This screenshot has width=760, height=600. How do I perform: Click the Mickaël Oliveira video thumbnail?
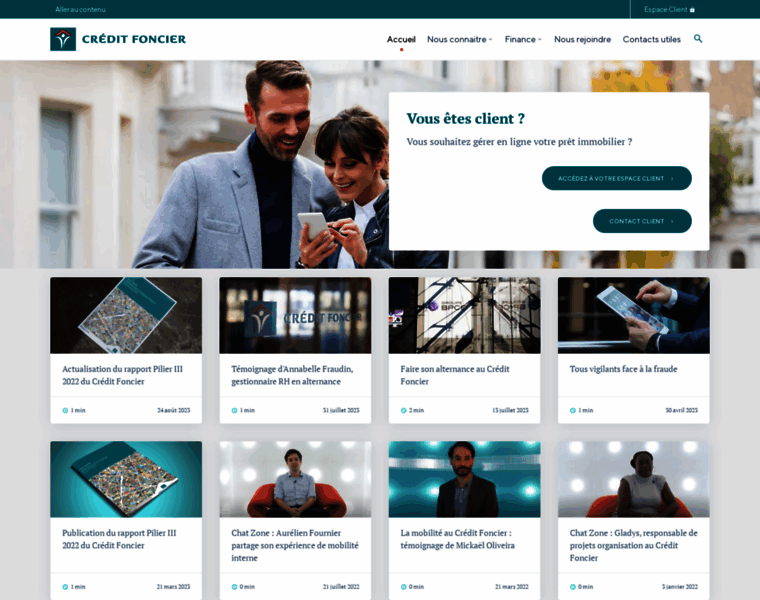pos(464,479)
